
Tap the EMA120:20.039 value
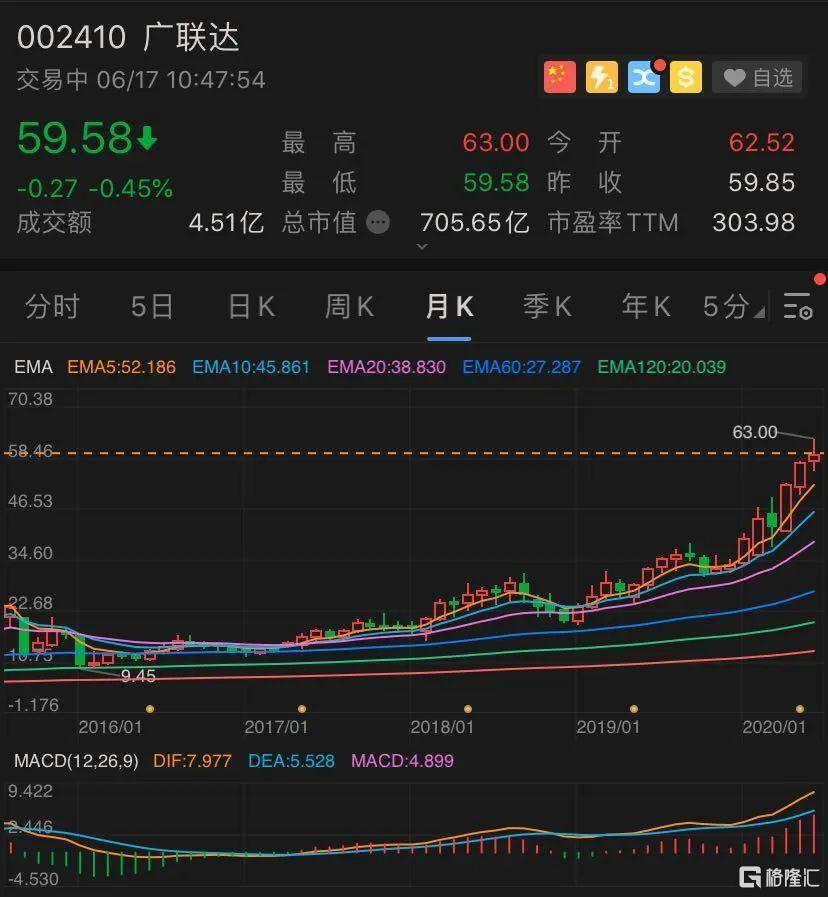(661, 367)
